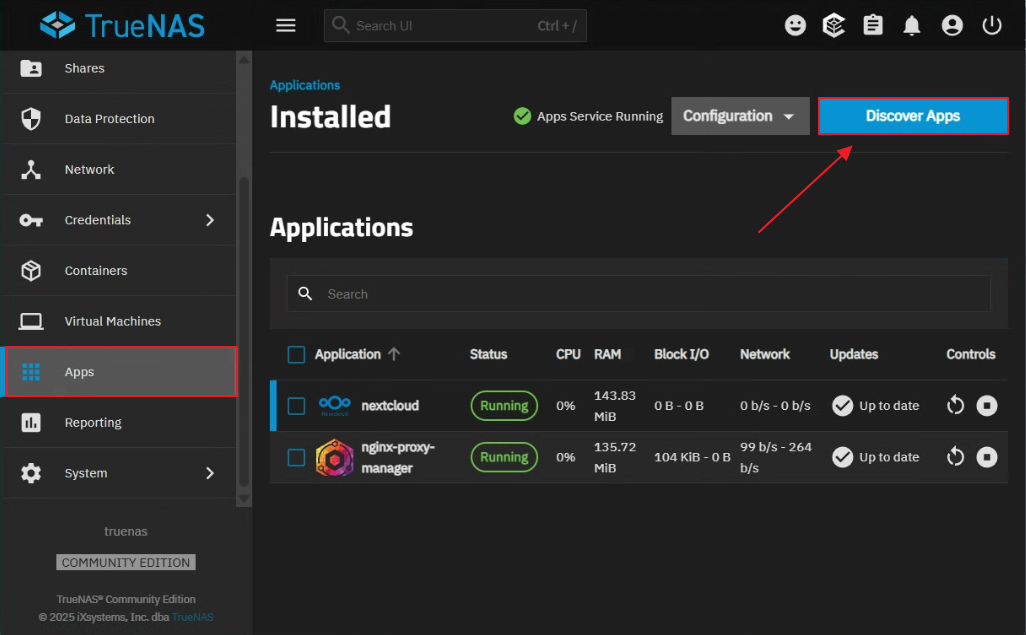Screen dimensions: 1026x635
Task: Click the Shares folder icon
Action: point(31,68)
